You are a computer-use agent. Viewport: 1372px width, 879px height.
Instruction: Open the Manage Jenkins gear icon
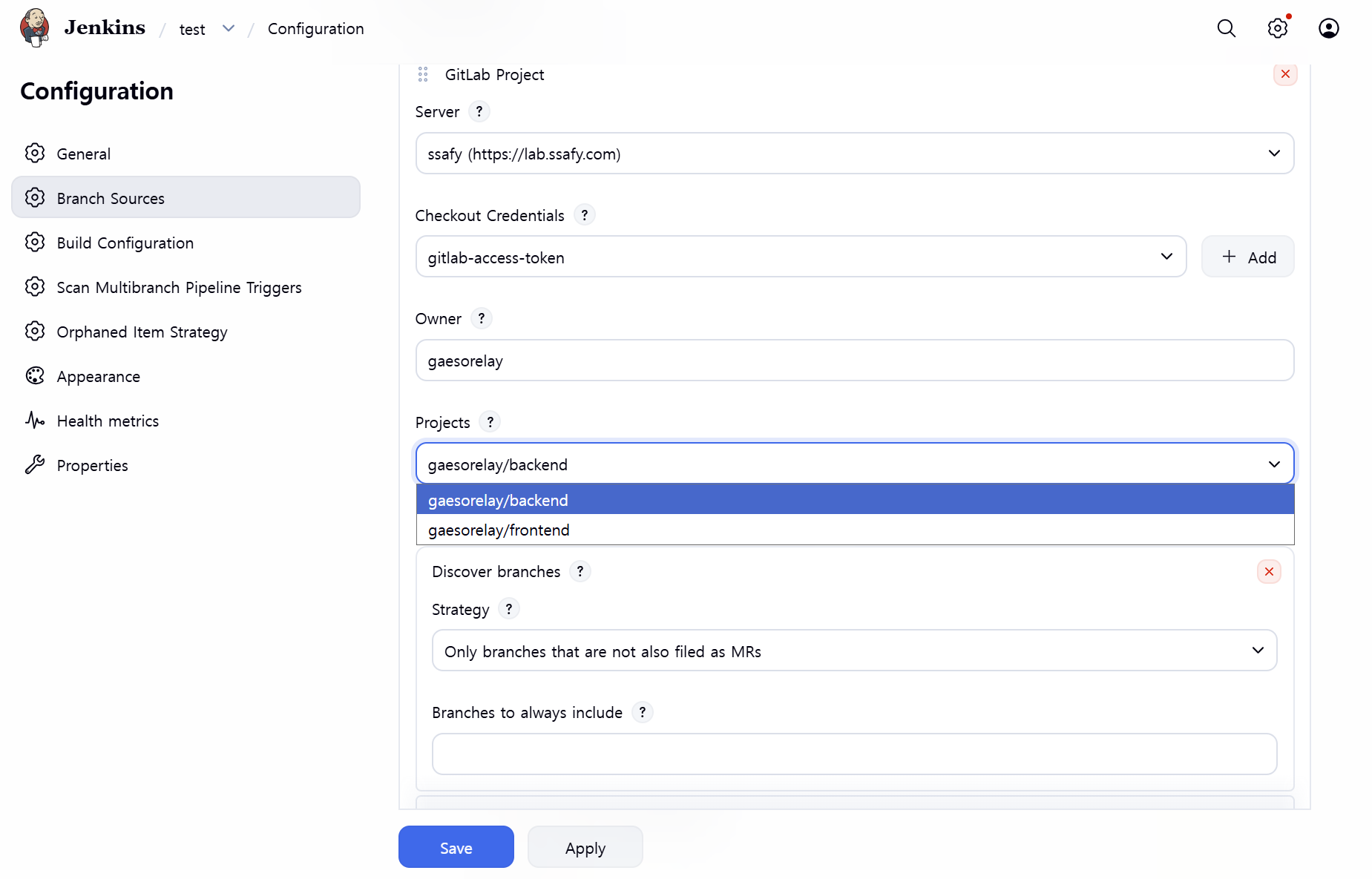(1277, 28)
